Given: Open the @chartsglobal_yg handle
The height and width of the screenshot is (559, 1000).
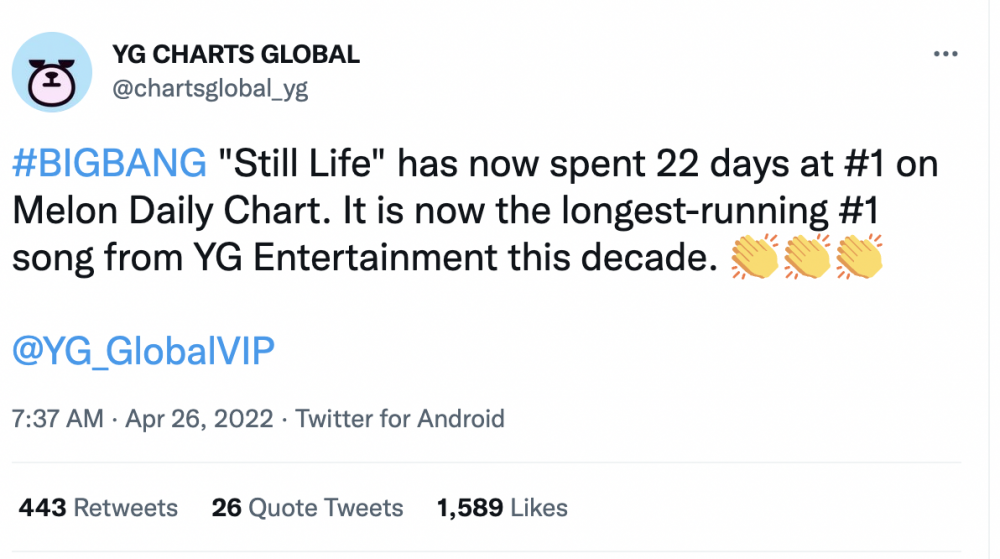Looking at the screenshot, I should coord(210,89).
